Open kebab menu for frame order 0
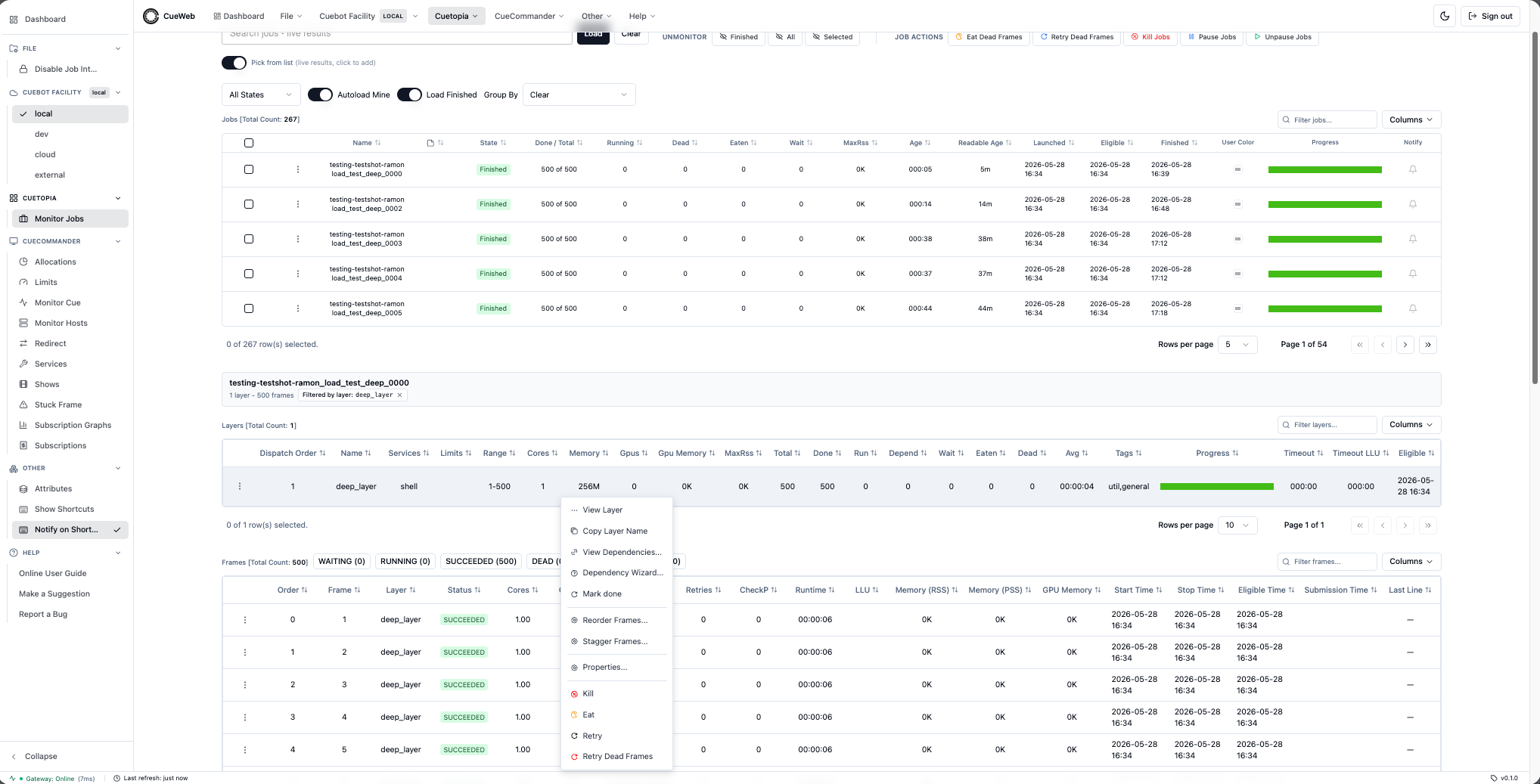This screenshot has width=1540, height=784. tap(245, 620)
